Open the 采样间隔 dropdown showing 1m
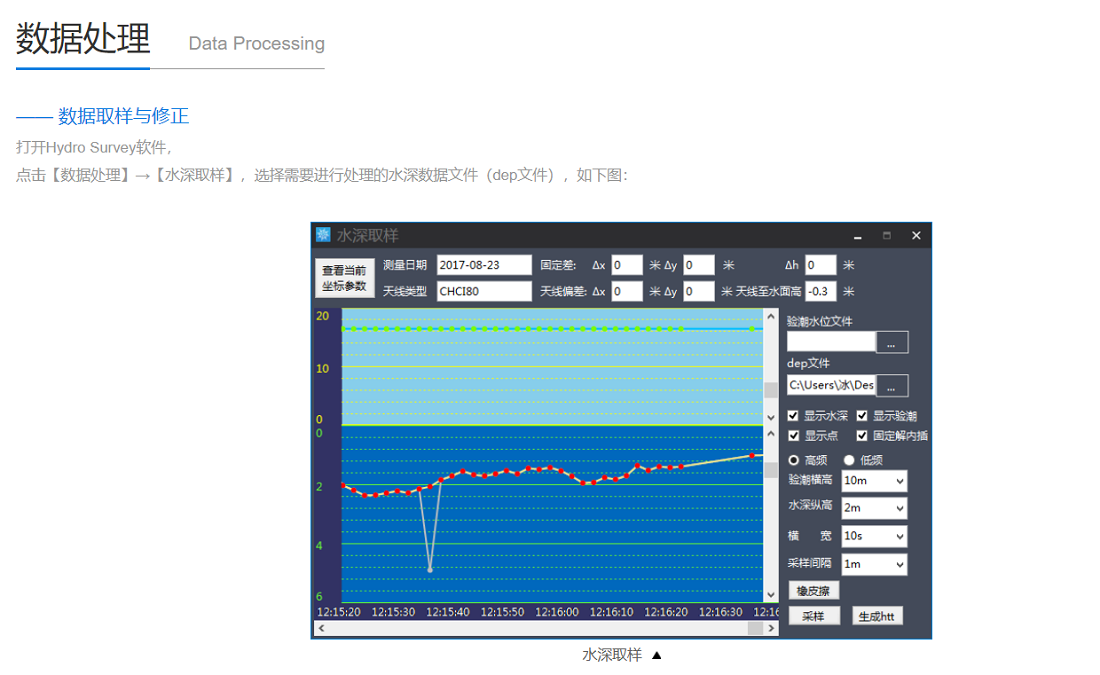This screenshot has width=1100, height=675. pos(873,564)
